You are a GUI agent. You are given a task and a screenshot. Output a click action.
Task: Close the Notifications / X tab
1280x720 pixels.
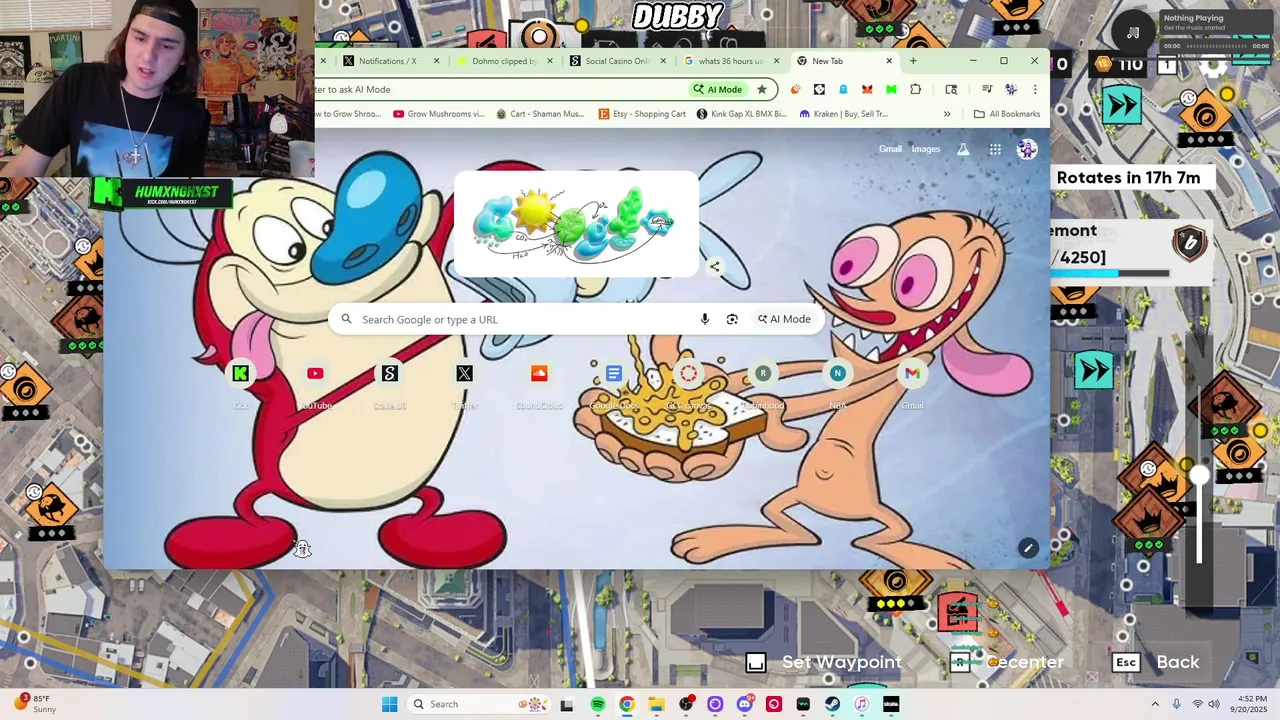point(436,61)
